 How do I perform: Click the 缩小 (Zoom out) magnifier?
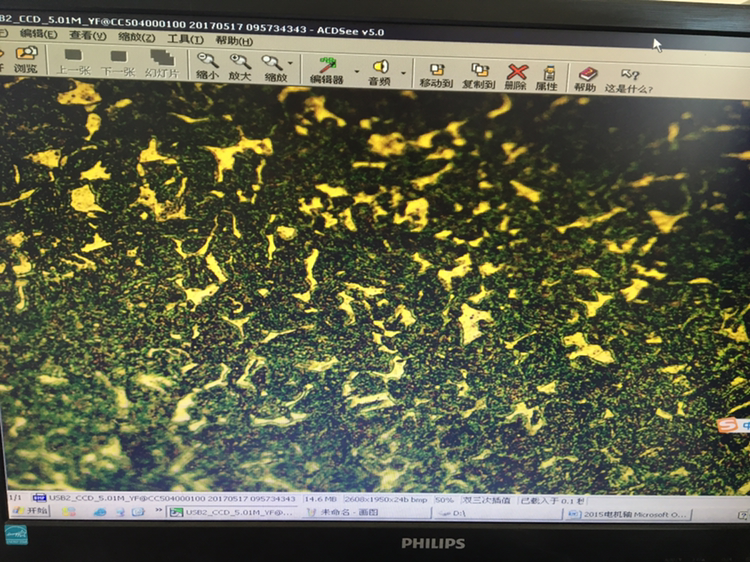[208, 66]
